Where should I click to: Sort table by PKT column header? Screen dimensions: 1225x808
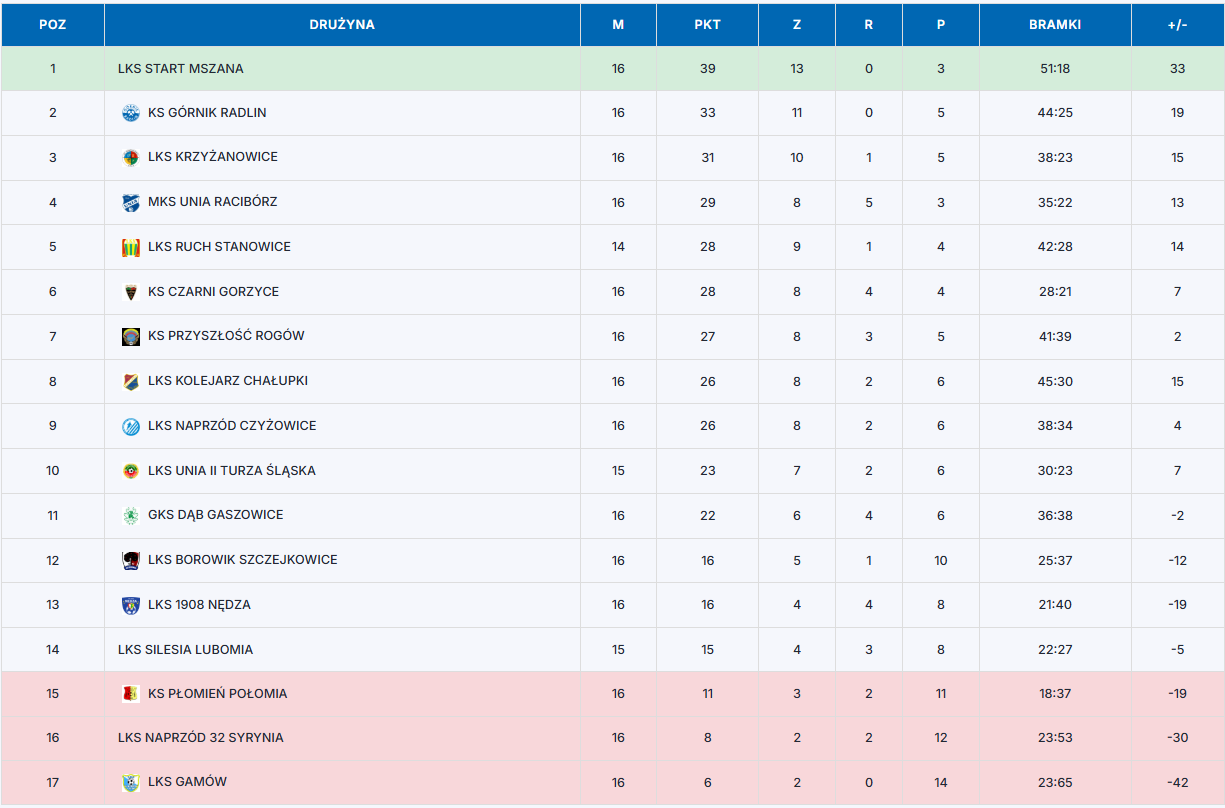pos(707,25)
